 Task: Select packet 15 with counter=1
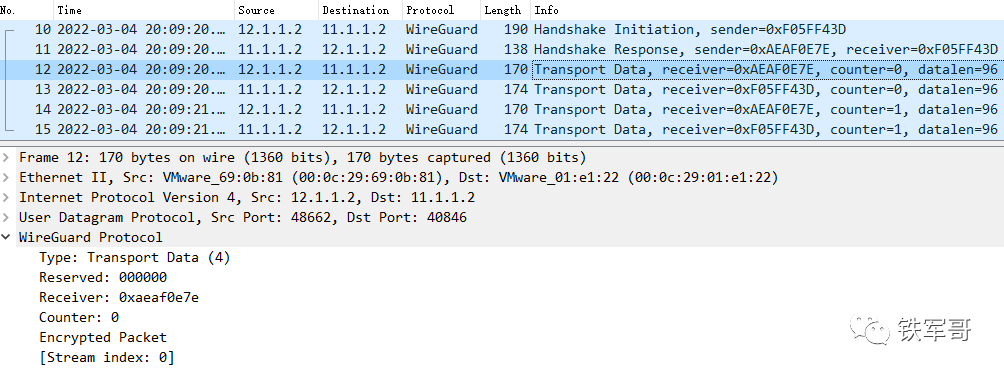[x=502, y=129]
